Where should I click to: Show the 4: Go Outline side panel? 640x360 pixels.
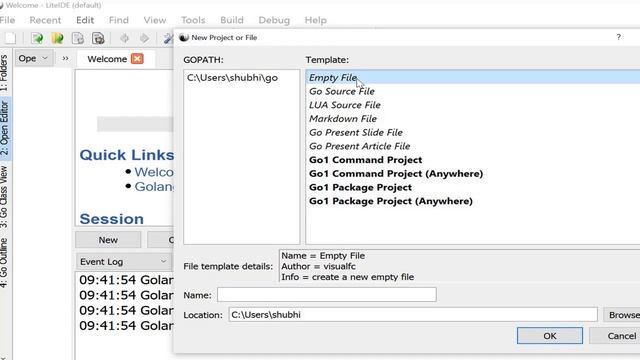4,263
